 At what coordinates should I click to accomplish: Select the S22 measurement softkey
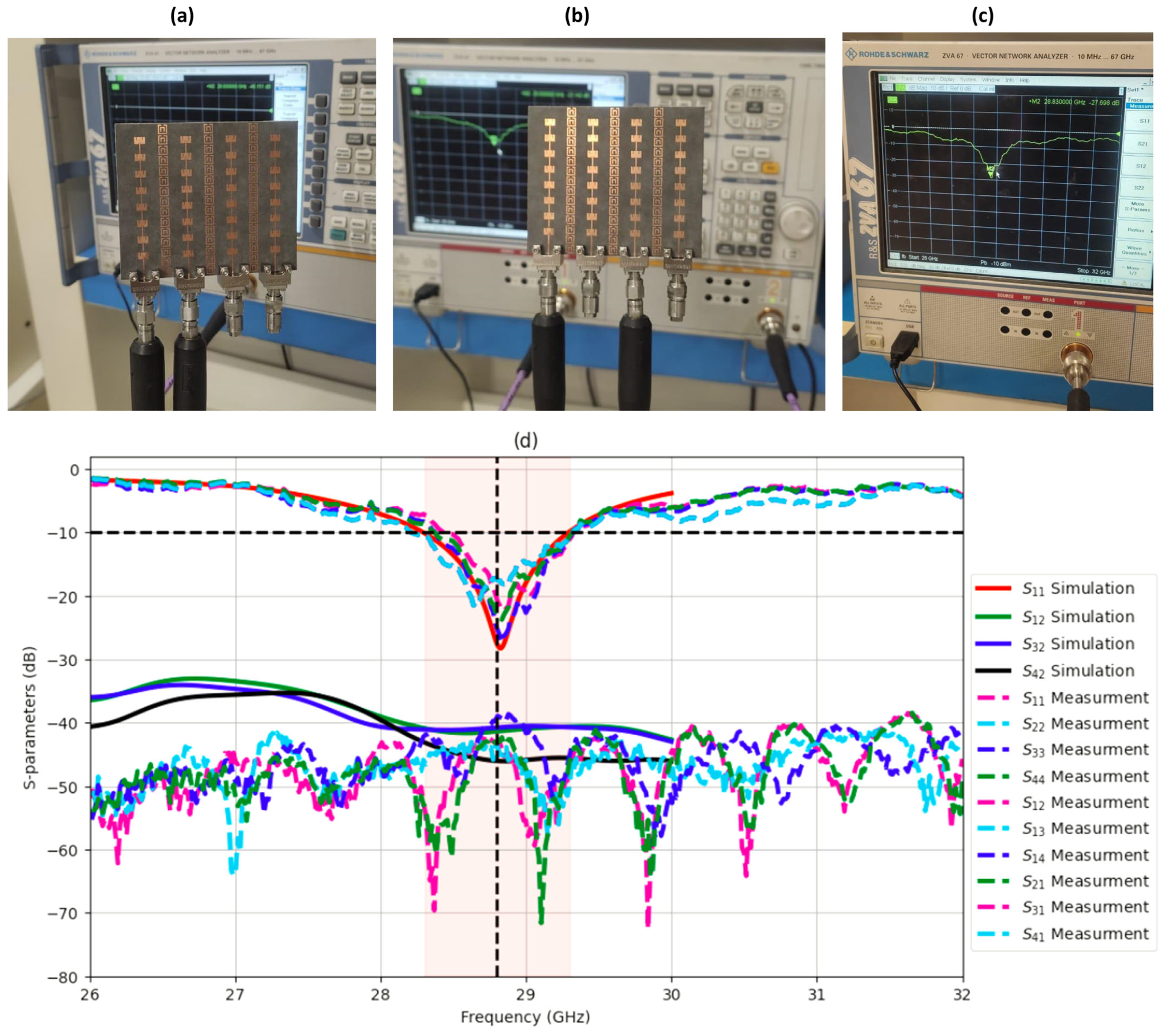(1139, 188)
